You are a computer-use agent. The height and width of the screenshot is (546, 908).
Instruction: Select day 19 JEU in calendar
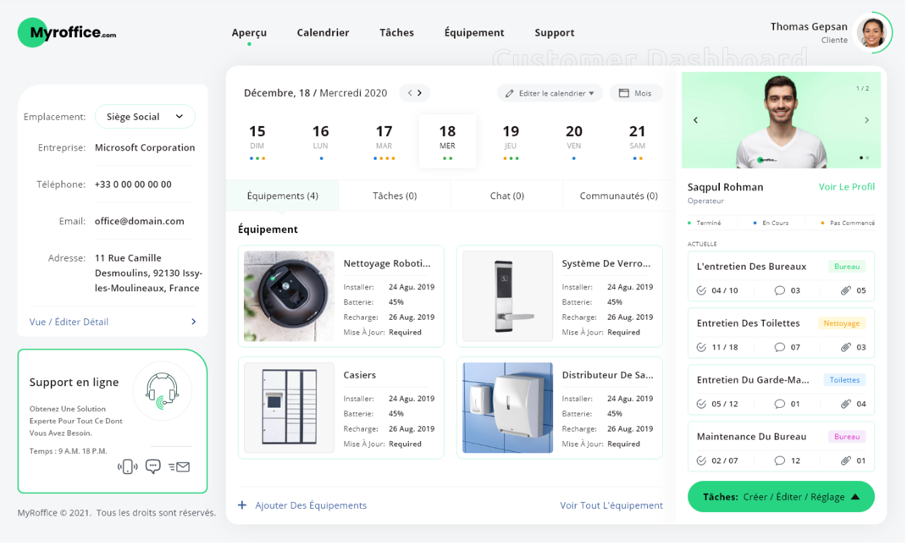click(511, 142)
